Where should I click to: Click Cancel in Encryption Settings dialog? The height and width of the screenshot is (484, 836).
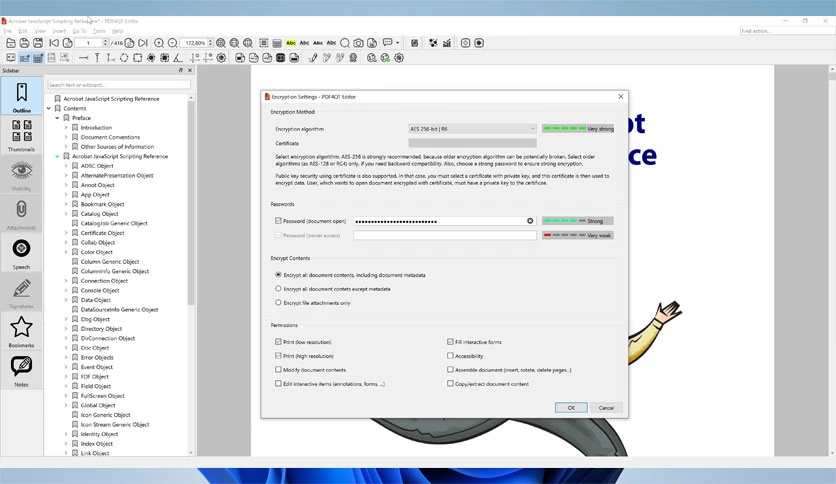tap(606, 408)
